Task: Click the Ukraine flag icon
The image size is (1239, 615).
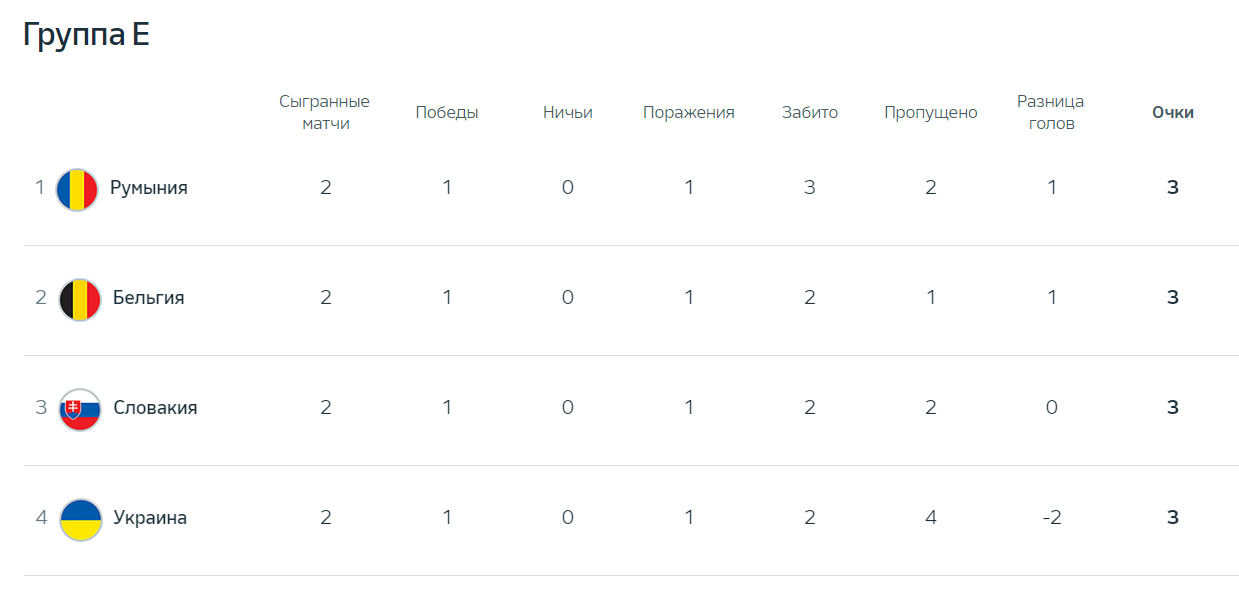Action: pos(80,519)
